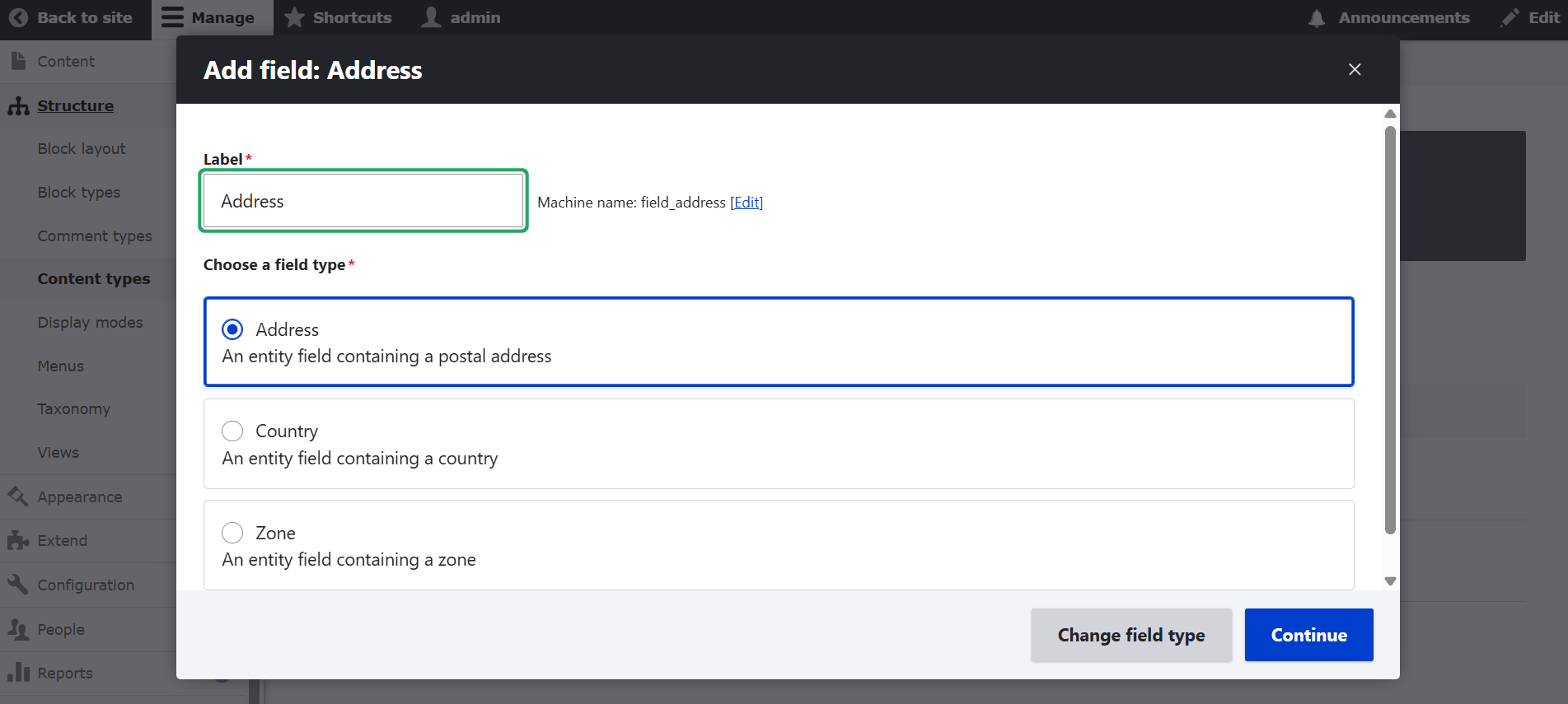The height and width of the screenshot is (704, 1568).
Task: Open Display modes in sidebar
Action: click(x=91, y=323)
